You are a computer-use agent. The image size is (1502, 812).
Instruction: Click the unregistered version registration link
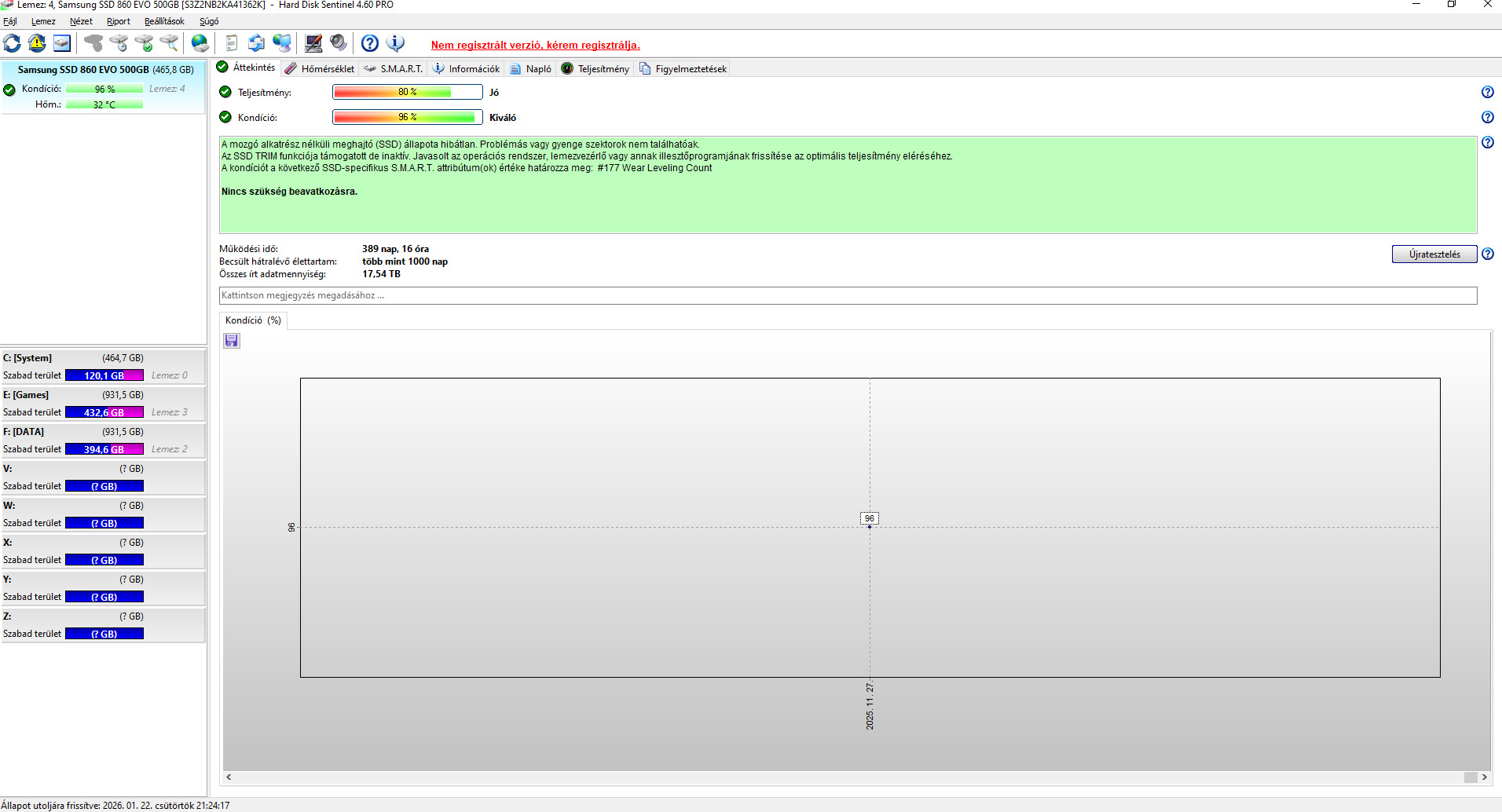(536, 45)
